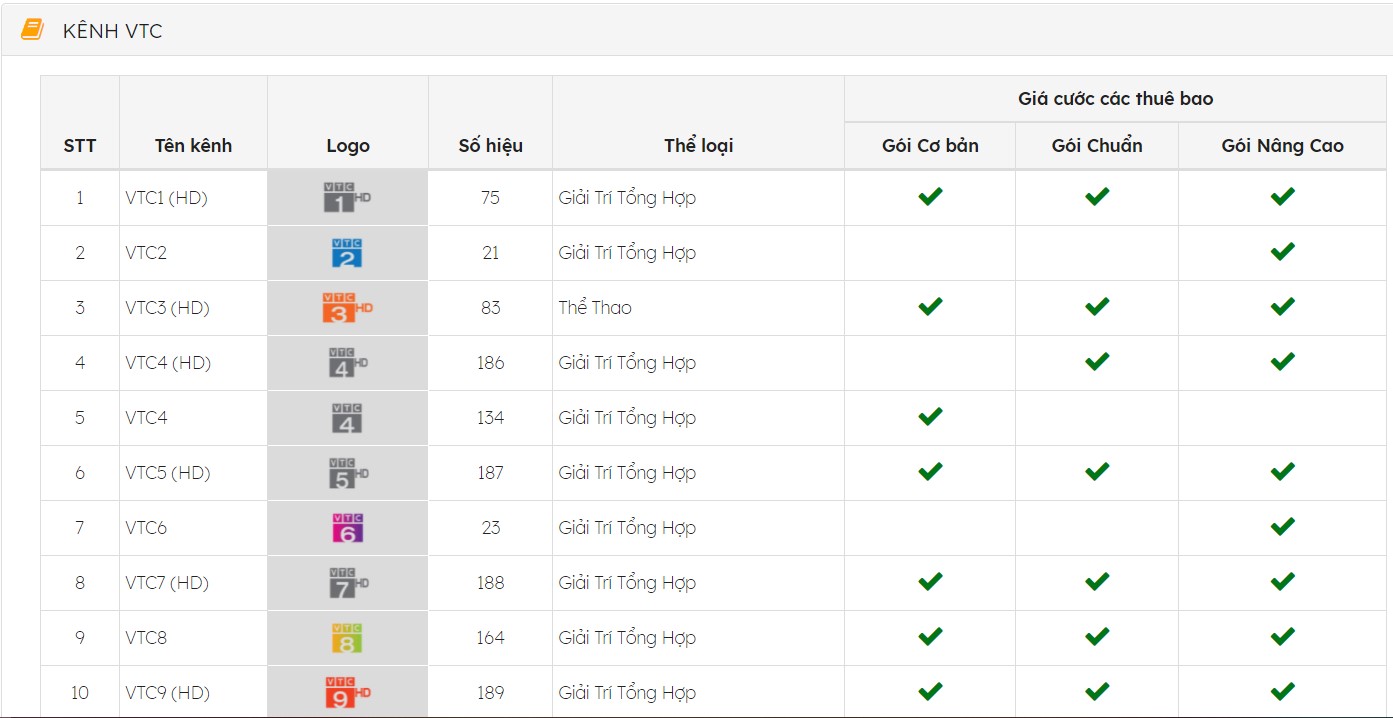
Task: Select the VTC9 (HD) channel name
Action: click(x=167, y=693)
